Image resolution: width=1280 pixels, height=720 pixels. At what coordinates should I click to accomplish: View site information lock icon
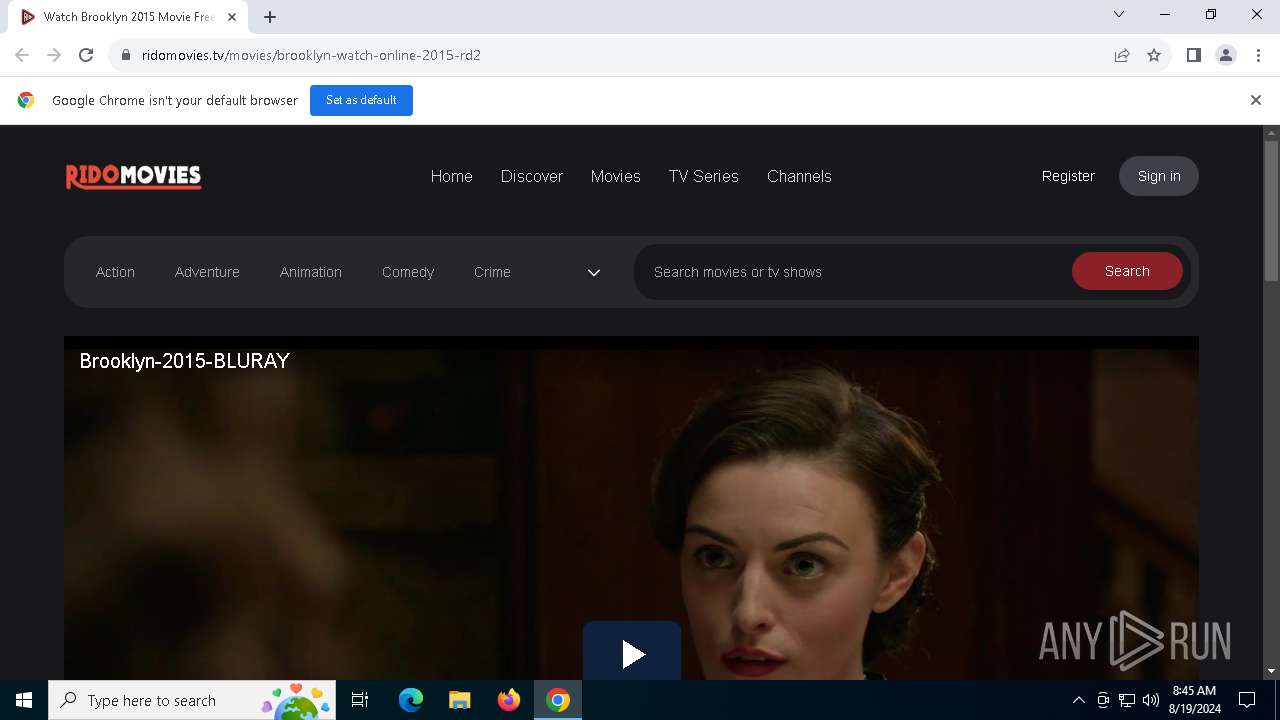coord(125,55)
